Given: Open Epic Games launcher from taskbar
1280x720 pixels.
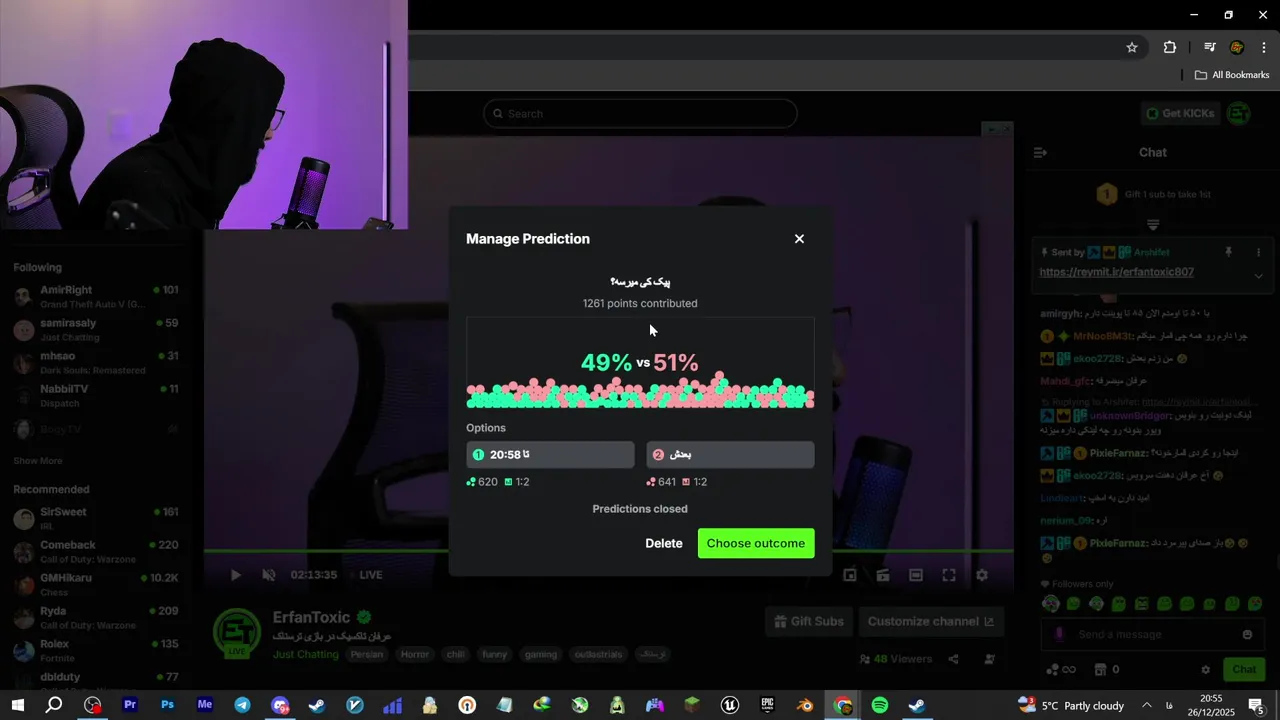Looking at the screenshot, I should pos(767,705).
